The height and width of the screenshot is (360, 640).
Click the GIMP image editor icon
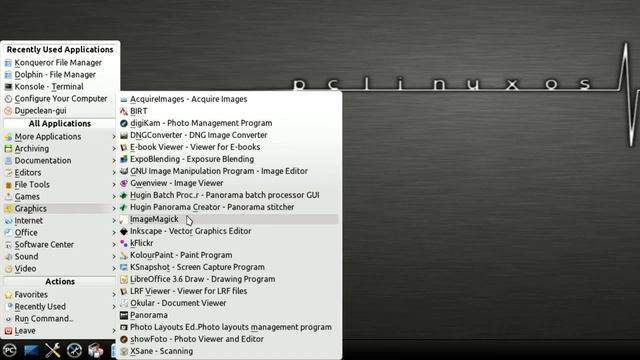pyautogui.click(x=124, y=171)
